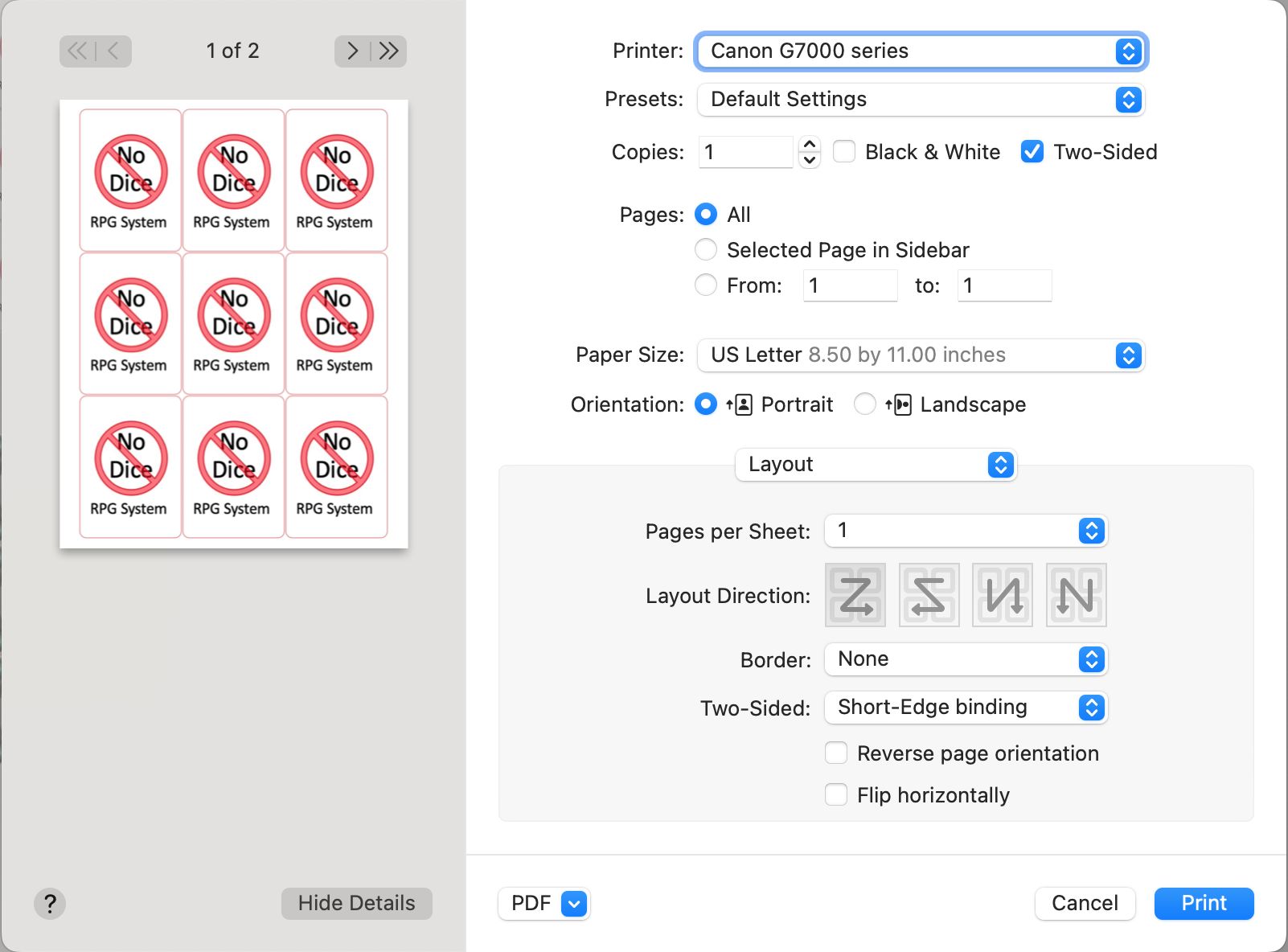Select the Z-shaped left-to-right layout direction
Image resolution: width=1288 pixels, height=952 pixels.
855,595
